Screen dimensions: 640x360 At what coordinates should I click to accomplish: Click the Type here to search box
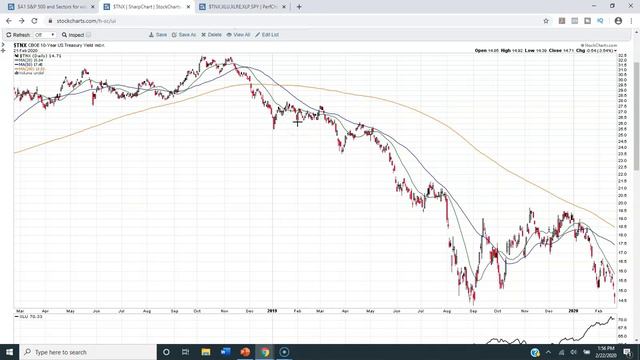click(88, 352)
